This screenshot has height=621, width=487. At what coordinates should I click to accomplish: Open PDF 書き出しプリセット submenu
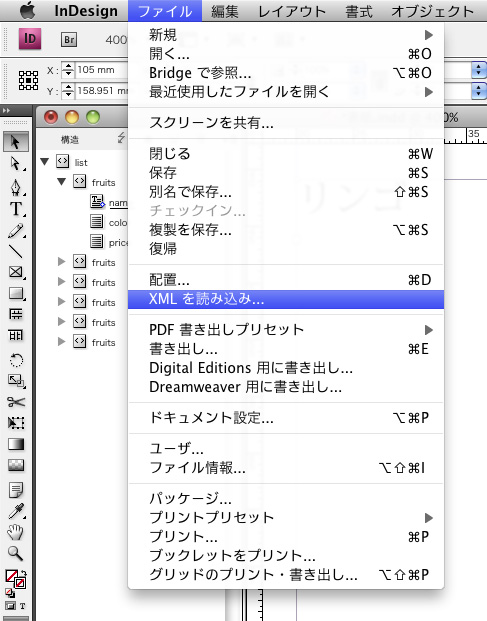(x=286, y=330)
